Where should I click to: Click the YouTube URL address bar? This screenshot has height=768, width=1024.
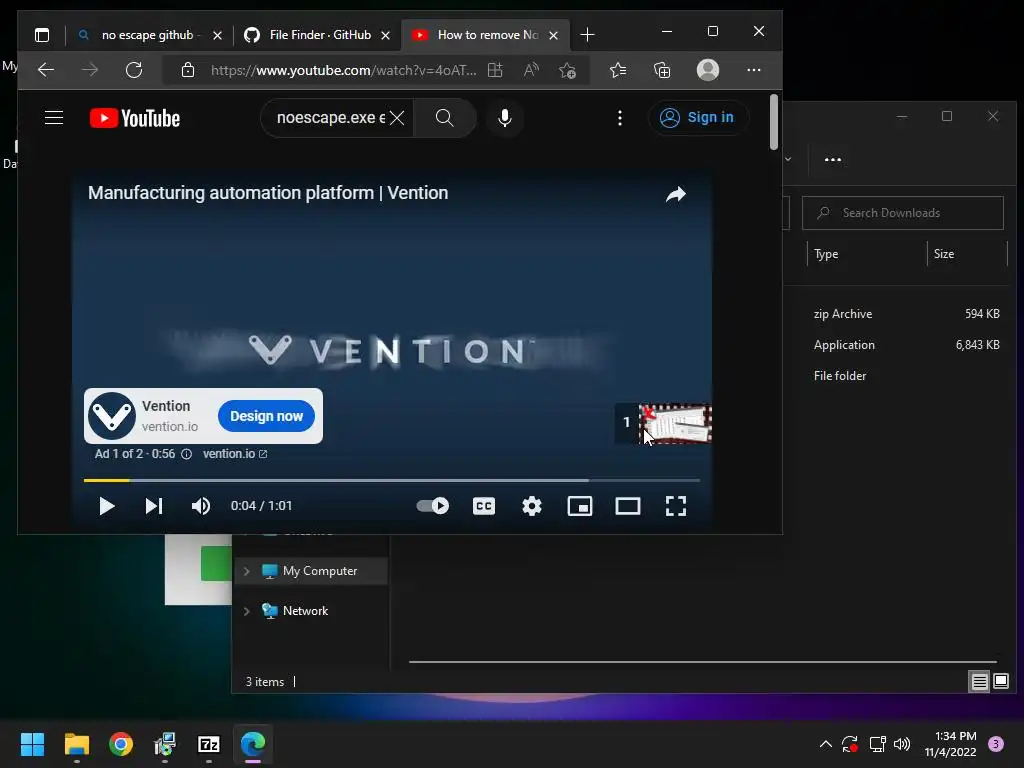tap(344, 70)
